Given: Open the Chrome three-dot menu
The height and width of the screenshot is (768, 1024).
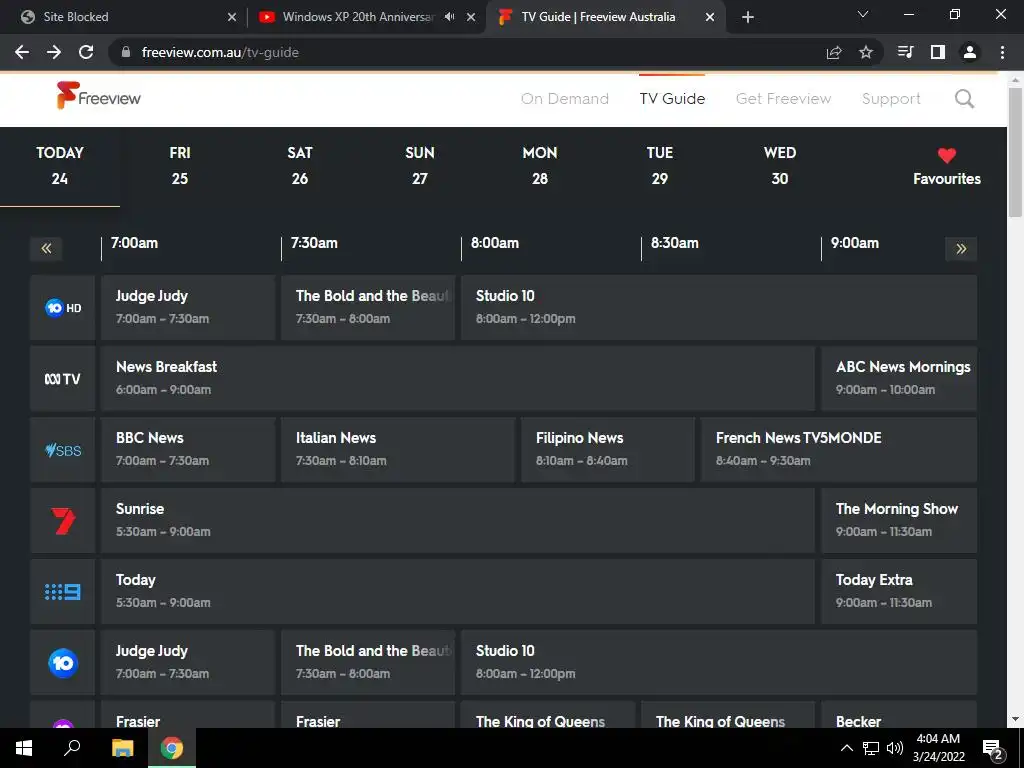Looking at the screenshot, I should (1002, 52).
